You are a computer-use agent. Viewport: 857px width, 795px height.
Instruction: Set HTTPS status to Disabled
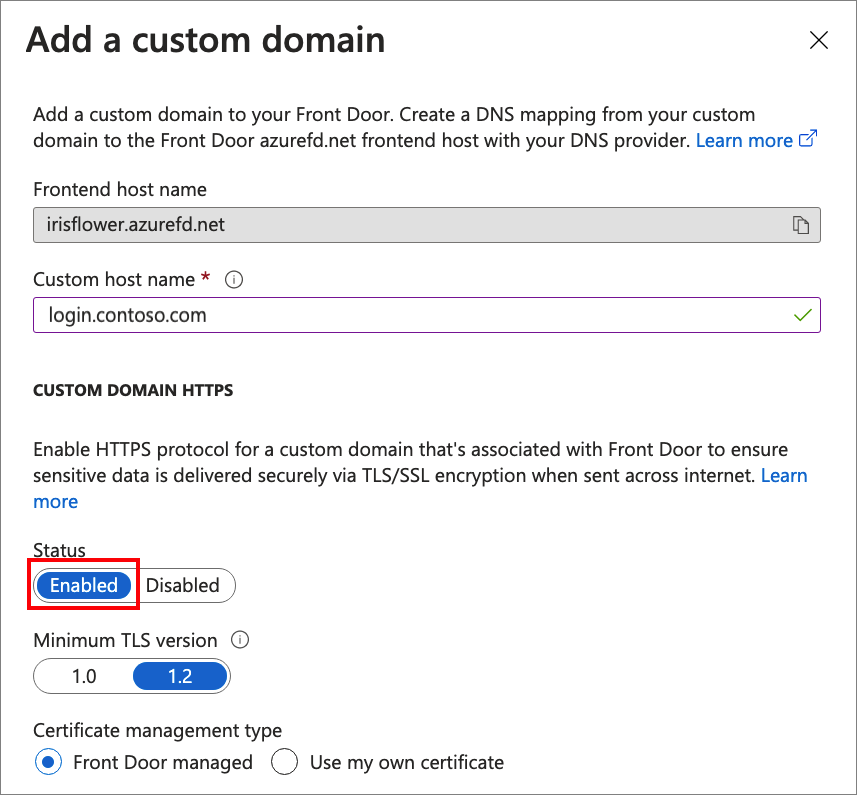[183, 585]
